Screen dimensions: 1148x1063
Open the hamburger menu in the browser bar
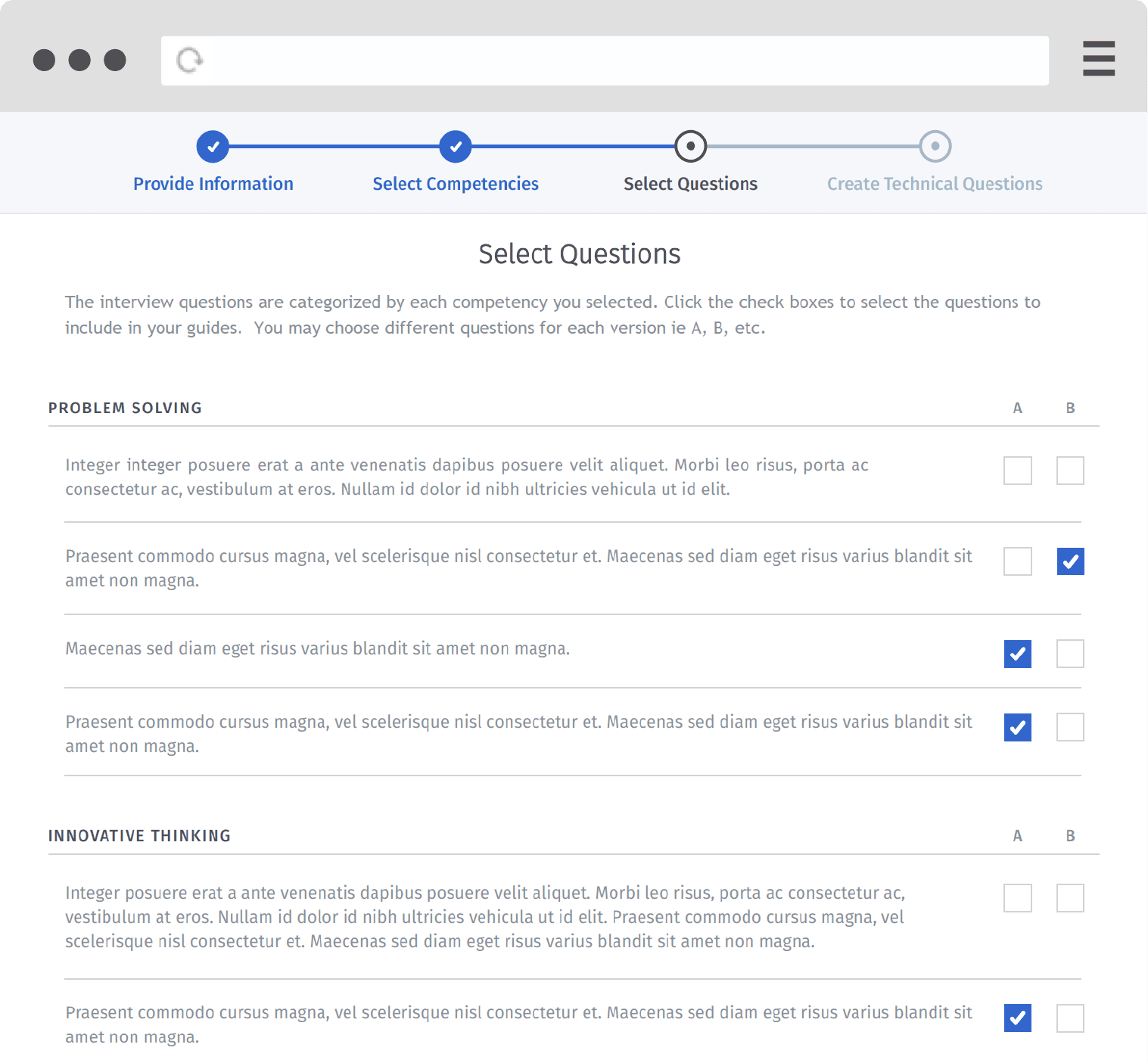(1098, 59)
